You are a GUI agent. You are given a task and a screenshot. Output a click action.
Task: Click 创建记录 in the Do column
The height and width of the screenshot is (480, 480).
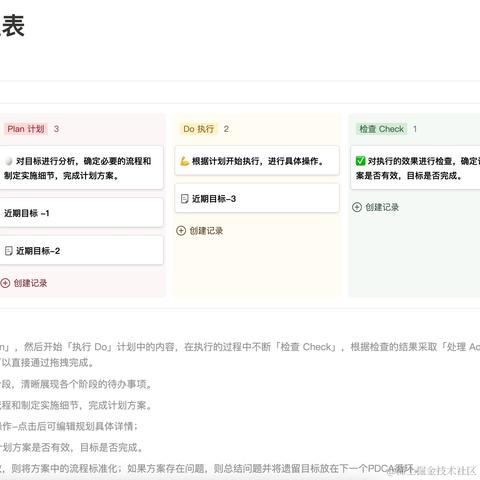[206, 231]
